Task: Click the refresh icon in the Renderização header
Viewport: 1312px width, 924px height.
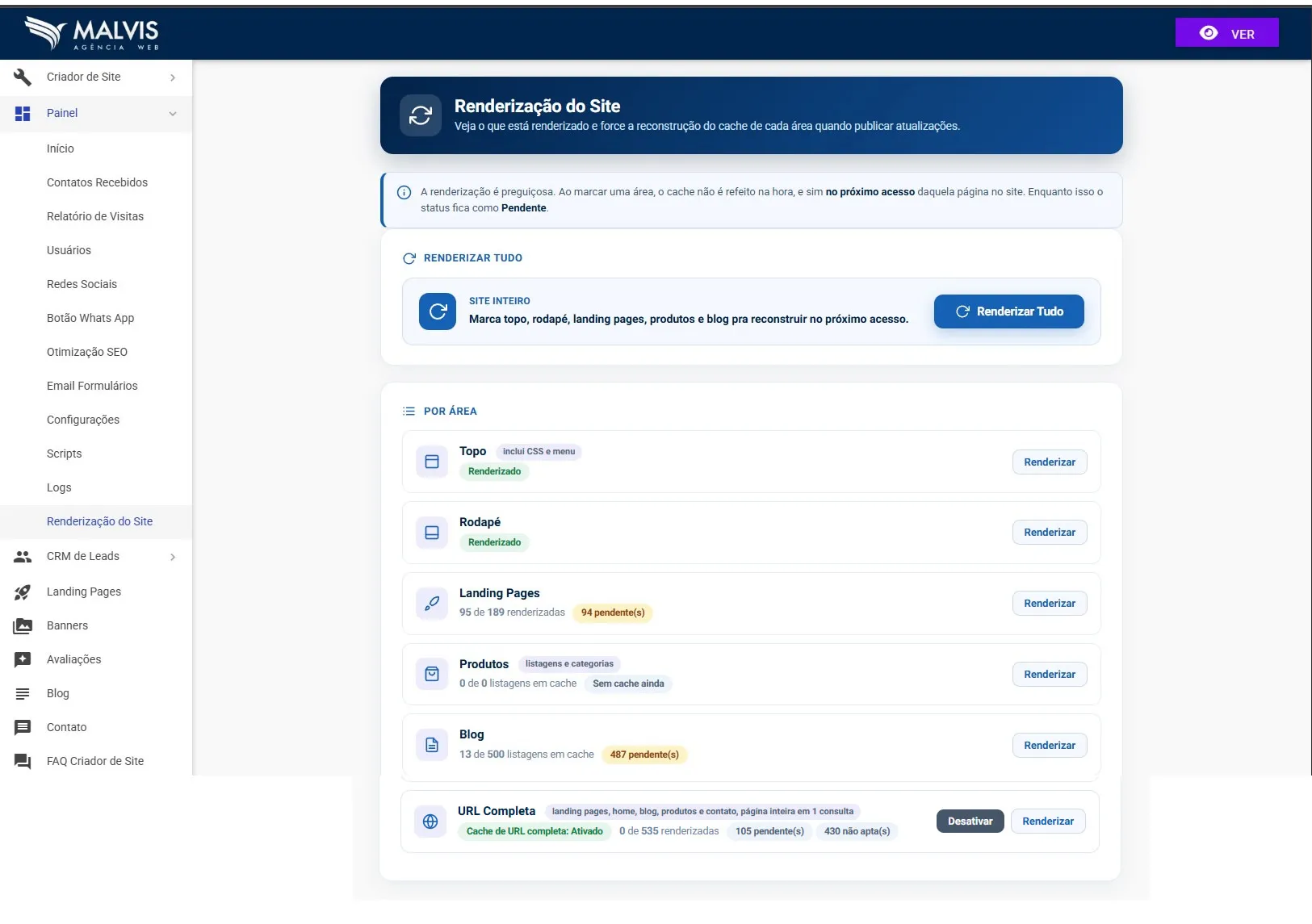Action: pyautogui.click(x=421, y=115)
